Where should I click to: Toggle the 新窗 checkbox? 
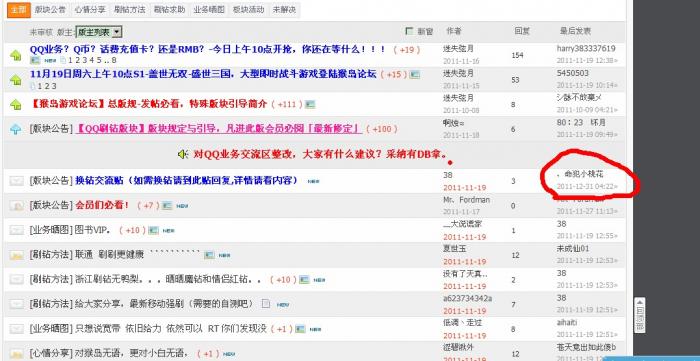pos(409,31)
